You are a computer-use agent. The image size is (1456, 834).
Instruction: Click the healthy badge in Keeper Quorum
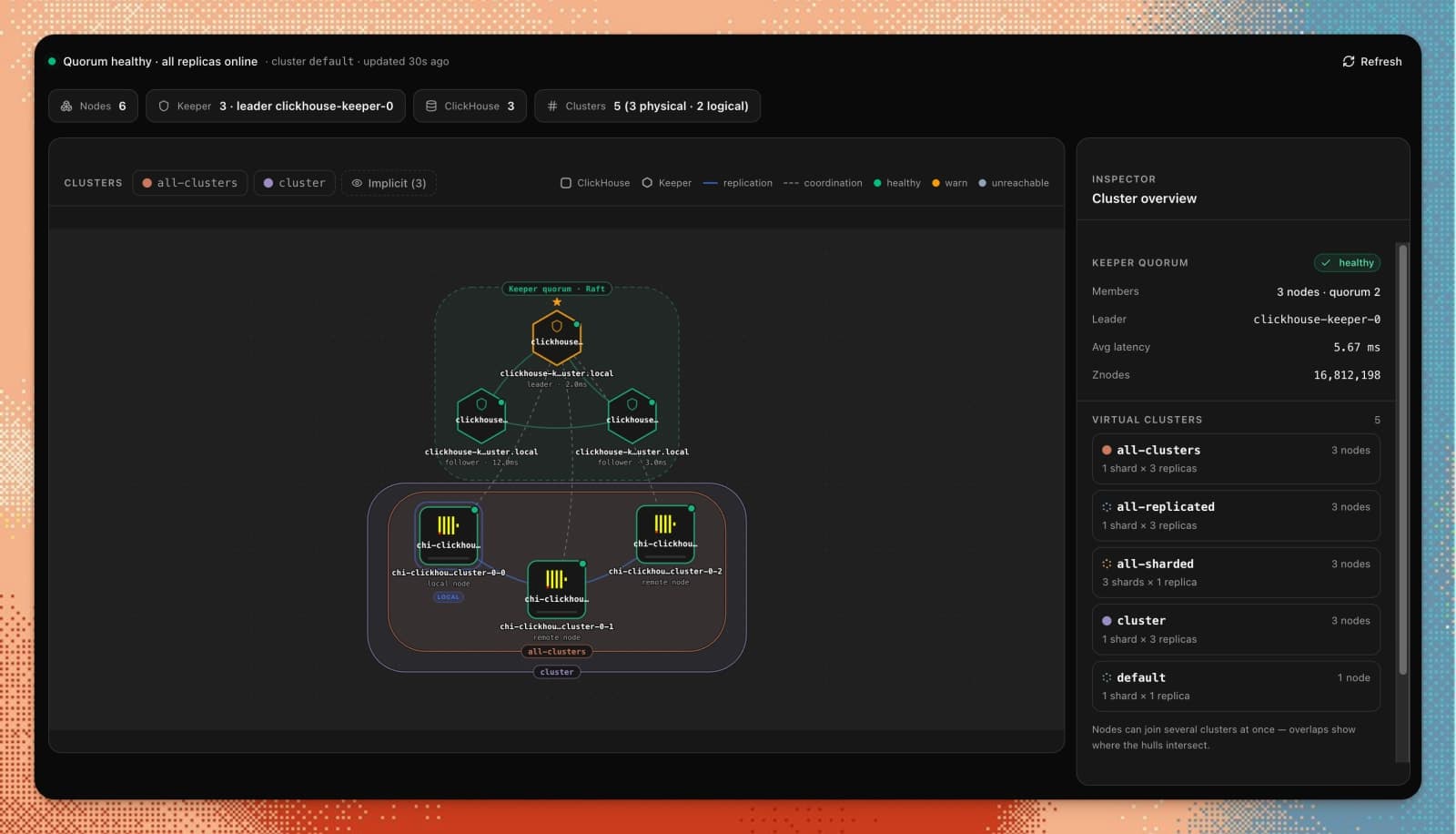1347,263
